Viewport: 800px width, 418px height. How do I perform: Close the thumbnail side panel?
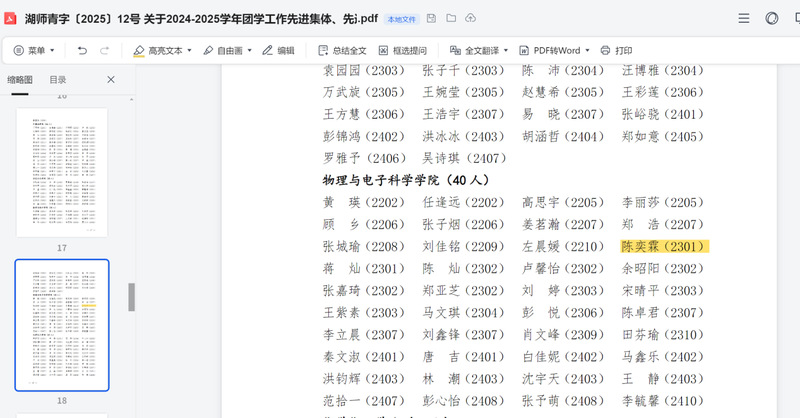(x=111, y=79)
